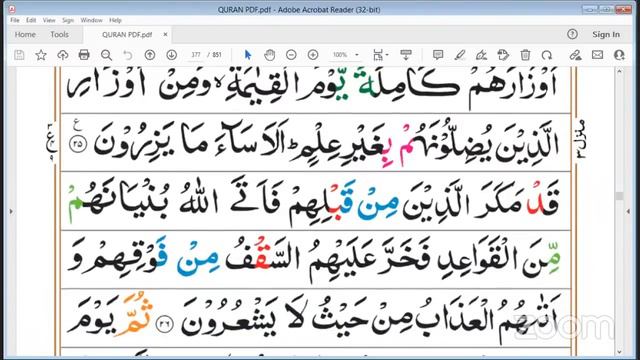Rotate the page with the rotate icon
The image size is (640, 360).
547,55
